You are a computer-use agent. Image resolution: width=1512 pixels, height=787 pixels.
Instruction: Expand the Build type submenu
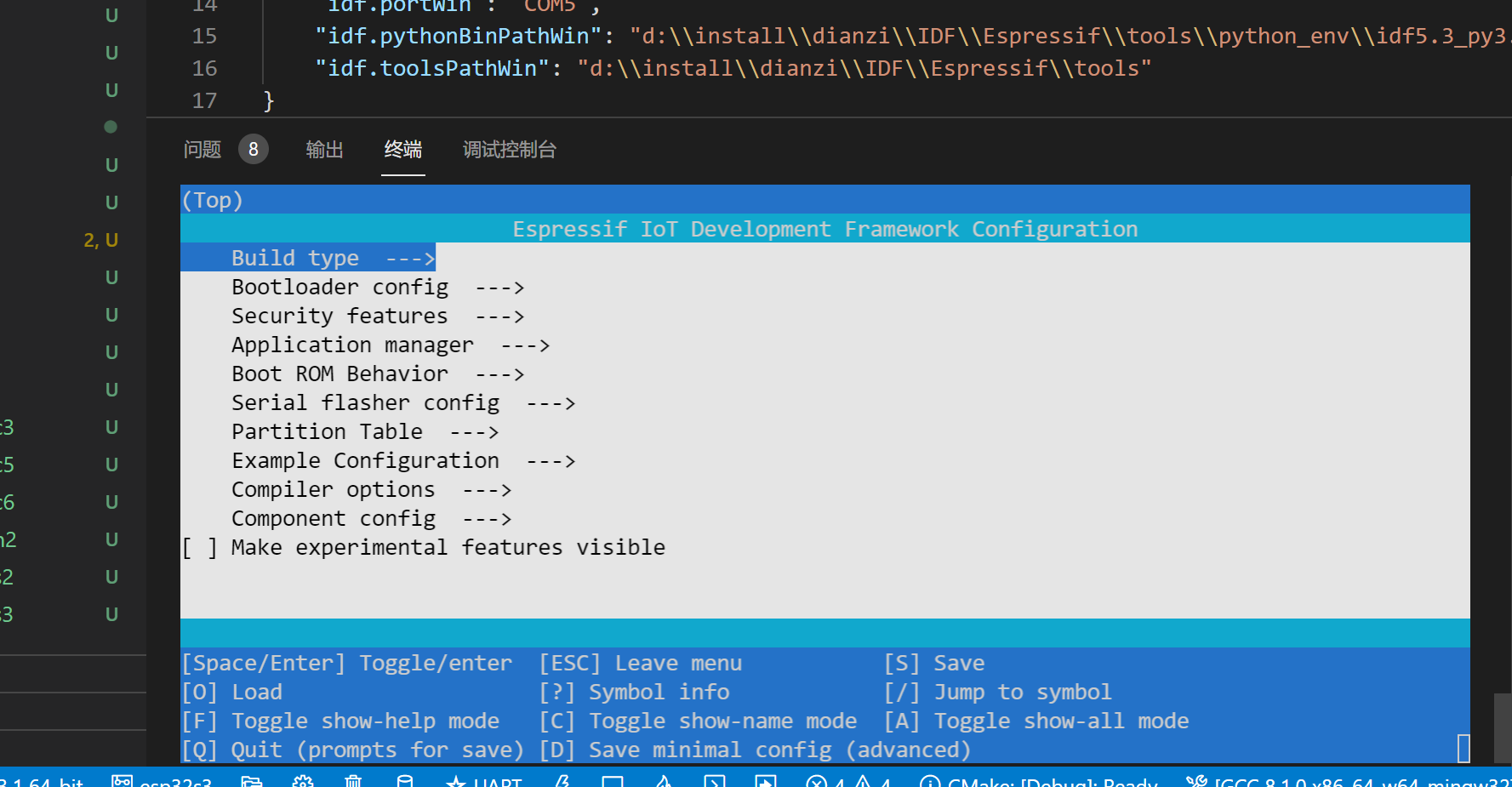coord(294,257)
